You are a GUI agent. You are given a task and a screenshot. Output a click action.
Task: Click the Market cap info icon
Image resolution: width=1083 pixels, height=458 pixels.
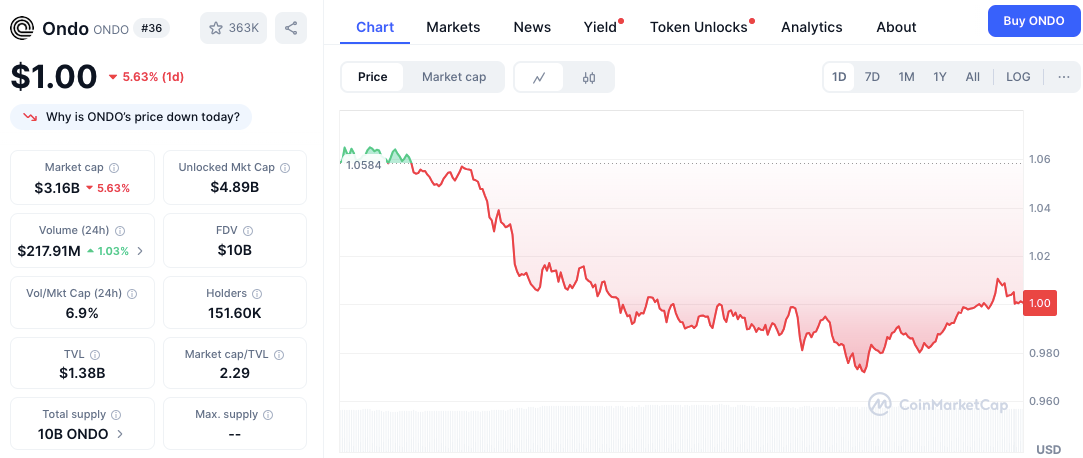coord(115,168)
